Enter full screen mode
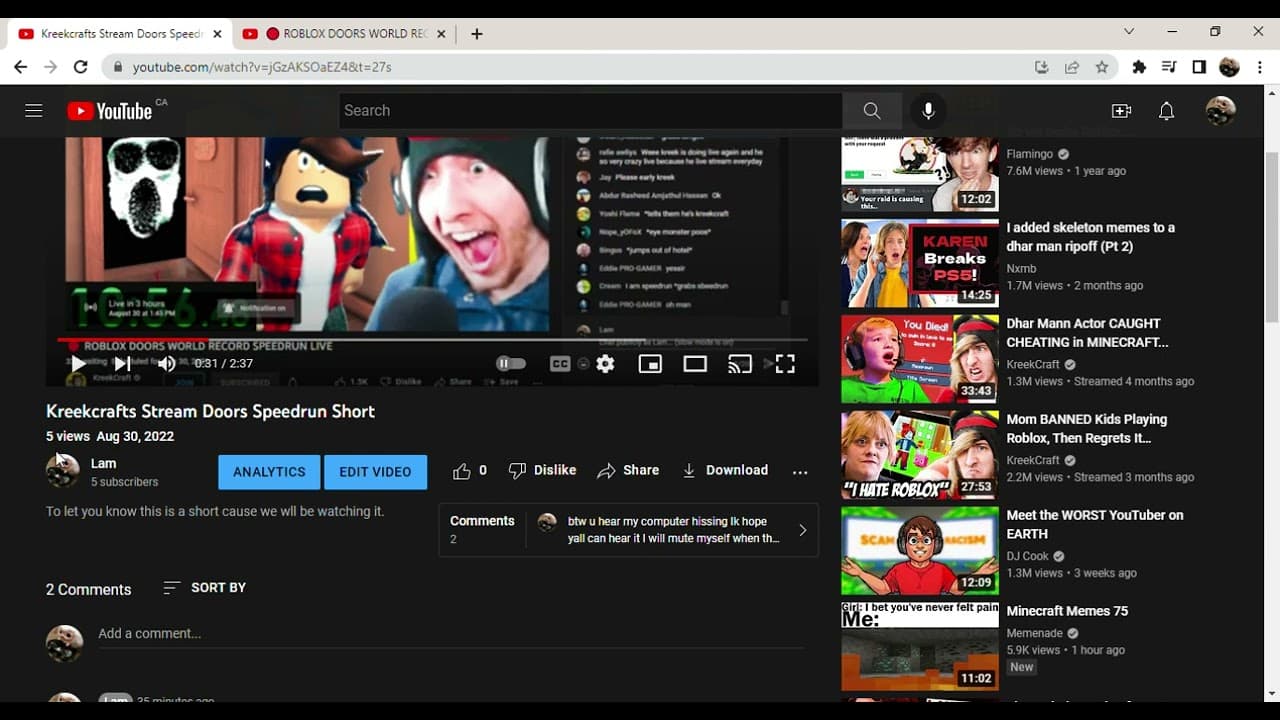This screenshot has width=1280, height=720. click(x=785, y=364)
